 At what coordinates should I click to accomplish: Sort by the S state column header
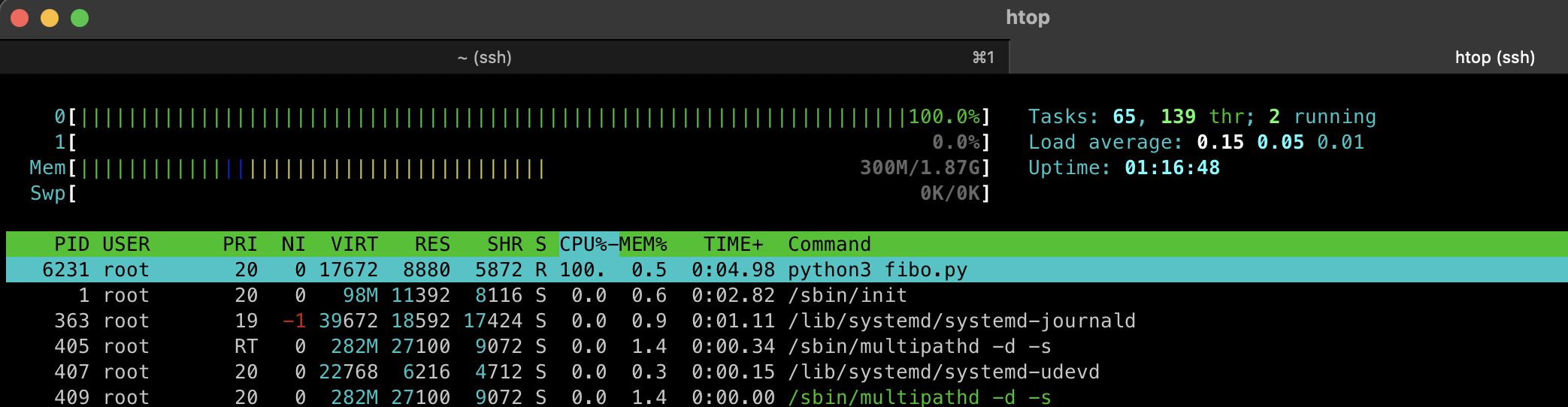point(540,244)
